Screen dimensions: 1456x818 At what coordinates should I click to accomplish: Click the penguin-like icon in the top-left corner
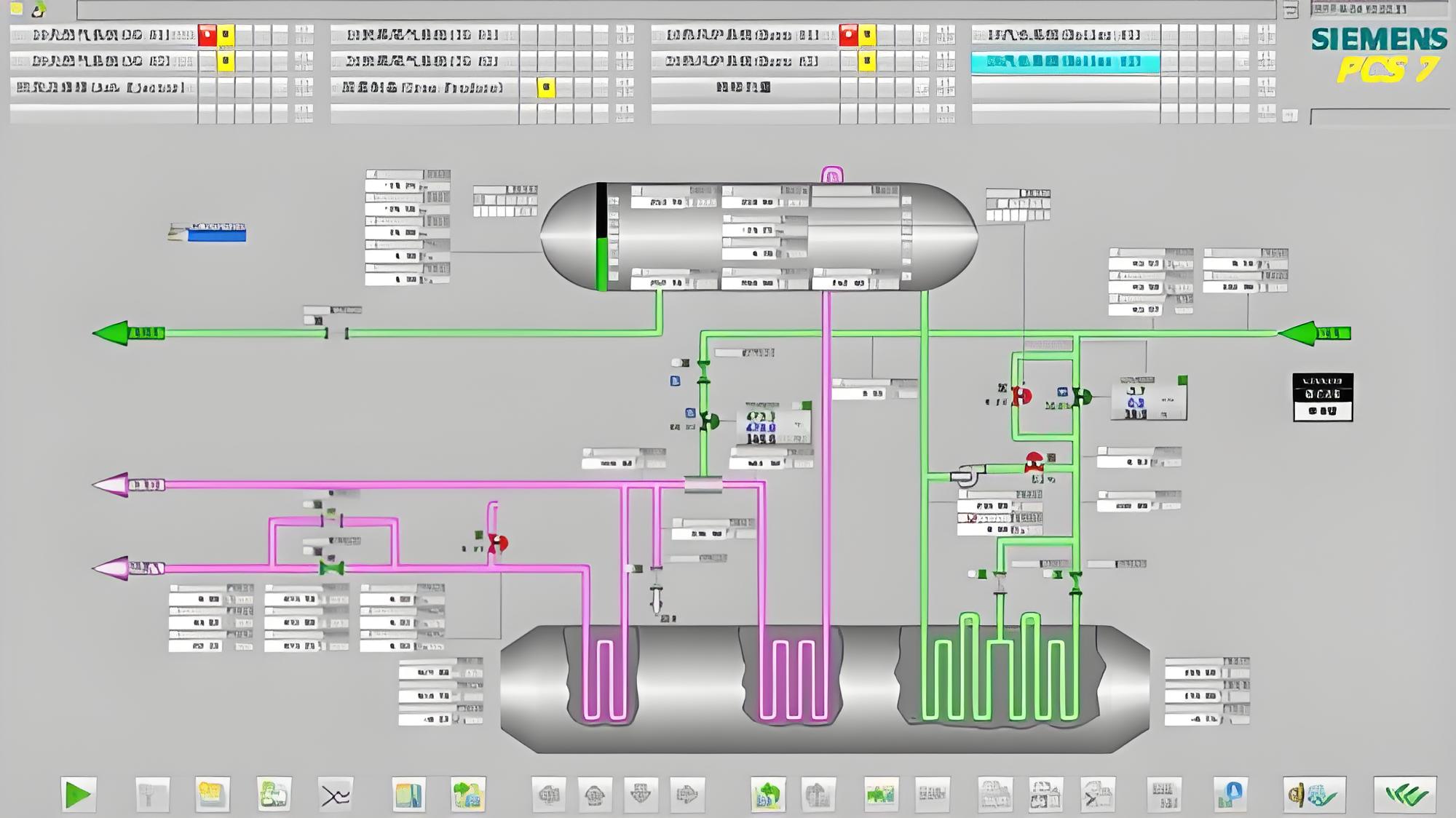(39, 9)
